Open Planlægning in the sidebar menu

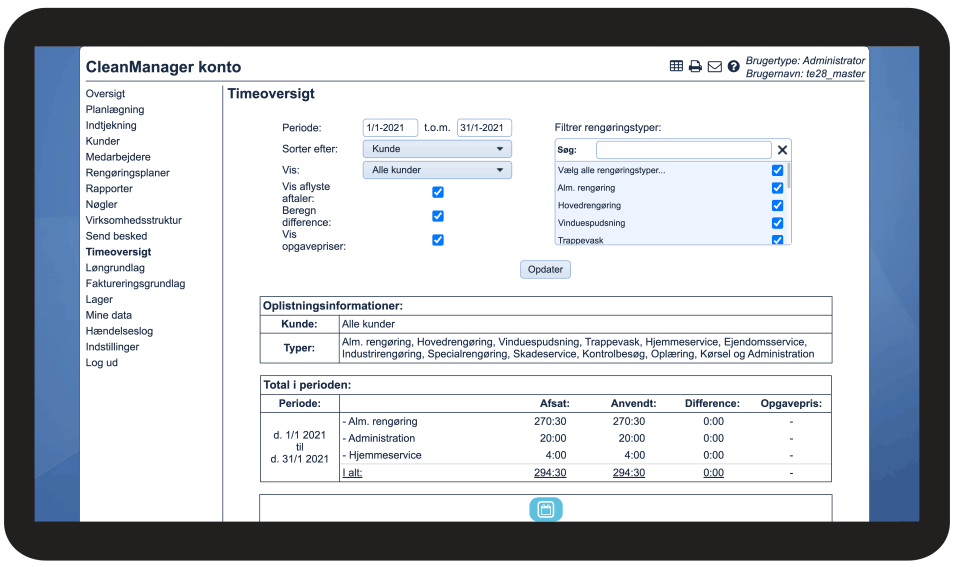(x=115, y=110)
